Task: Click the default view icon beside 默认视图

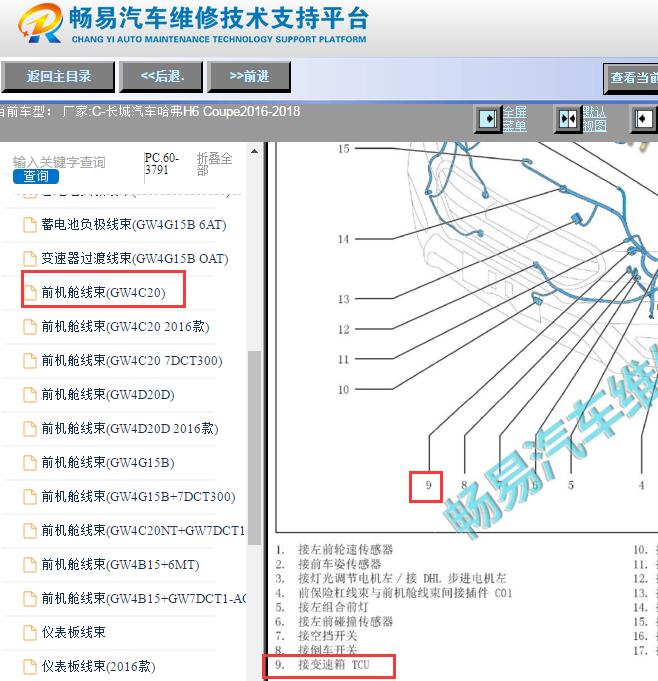Action: (568, 119)
